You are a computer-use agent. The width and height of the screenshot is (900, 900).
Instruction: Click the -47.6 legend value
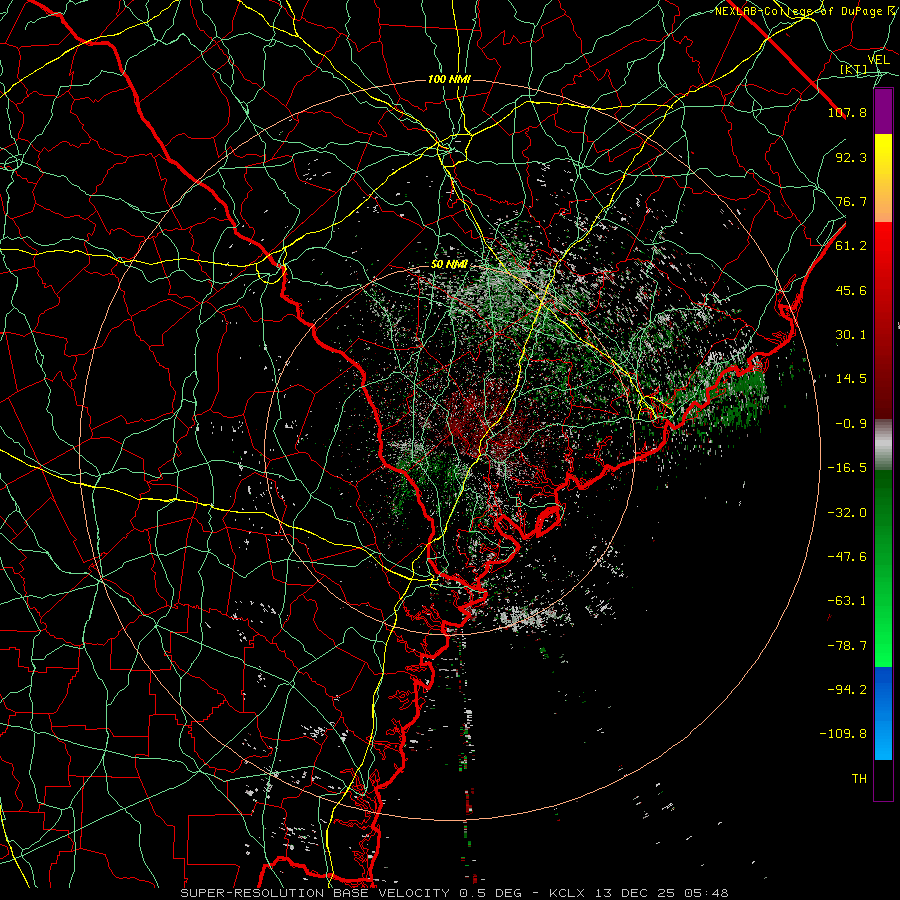(x=847, y=557)
